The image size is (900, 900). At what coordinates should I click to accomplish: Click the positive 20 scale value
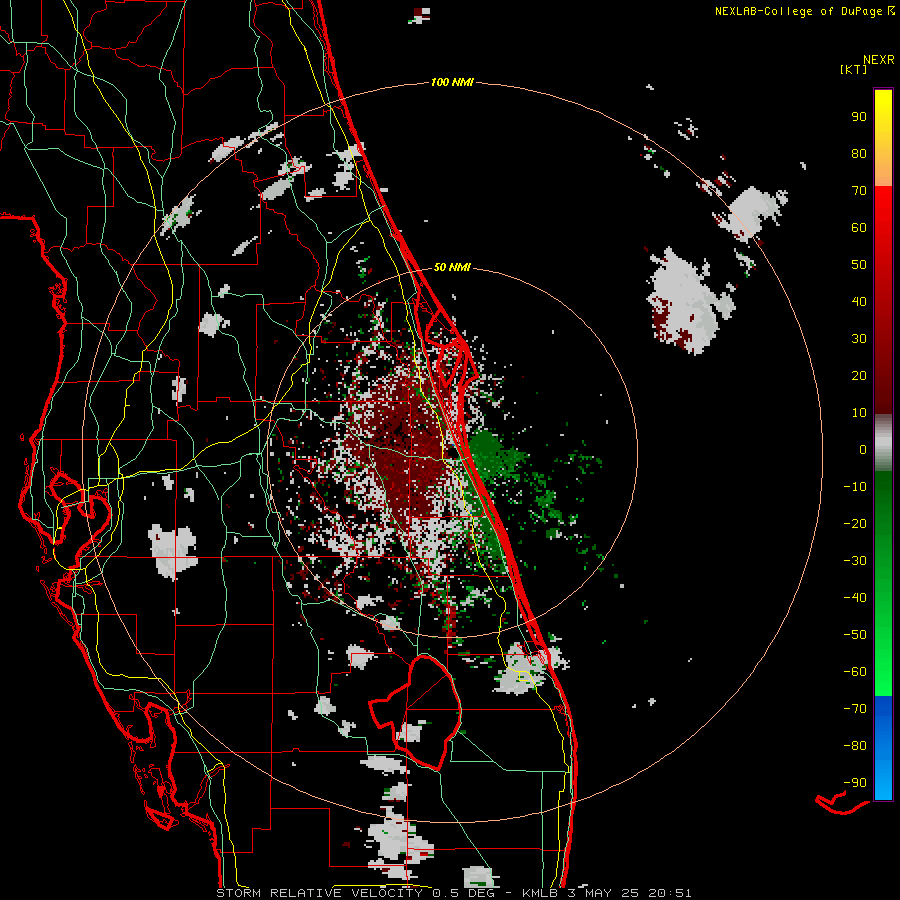pyautogui.click(x=859, y=376)
